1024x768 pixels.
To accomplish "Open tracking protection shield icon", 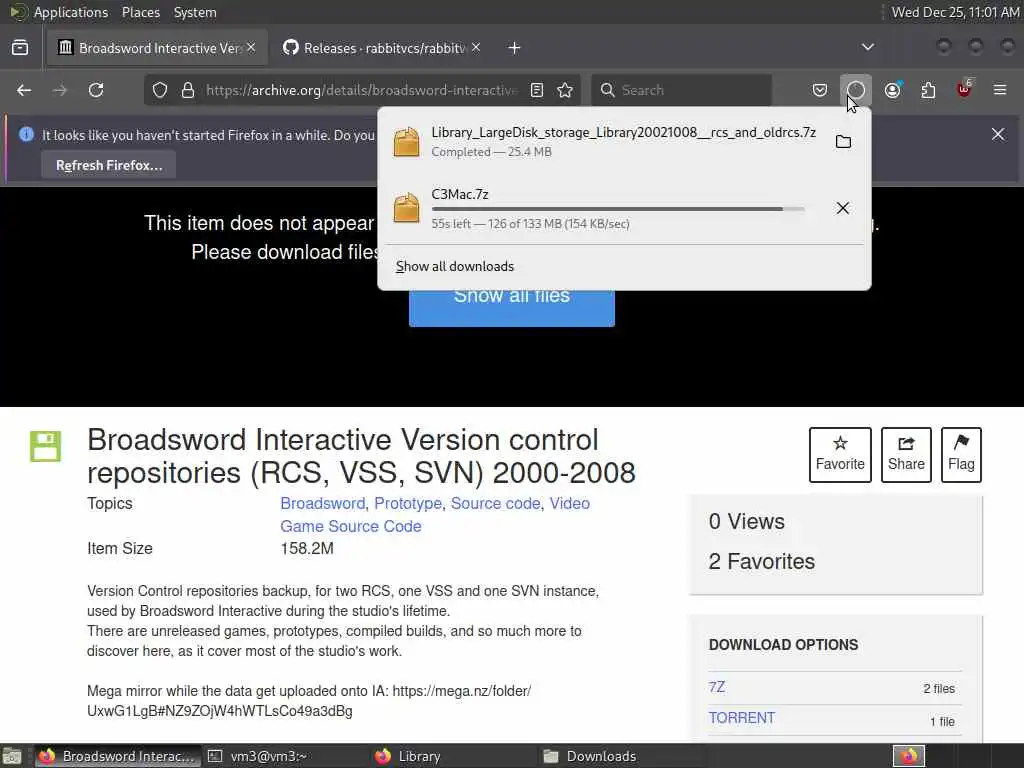I will 160,90.
